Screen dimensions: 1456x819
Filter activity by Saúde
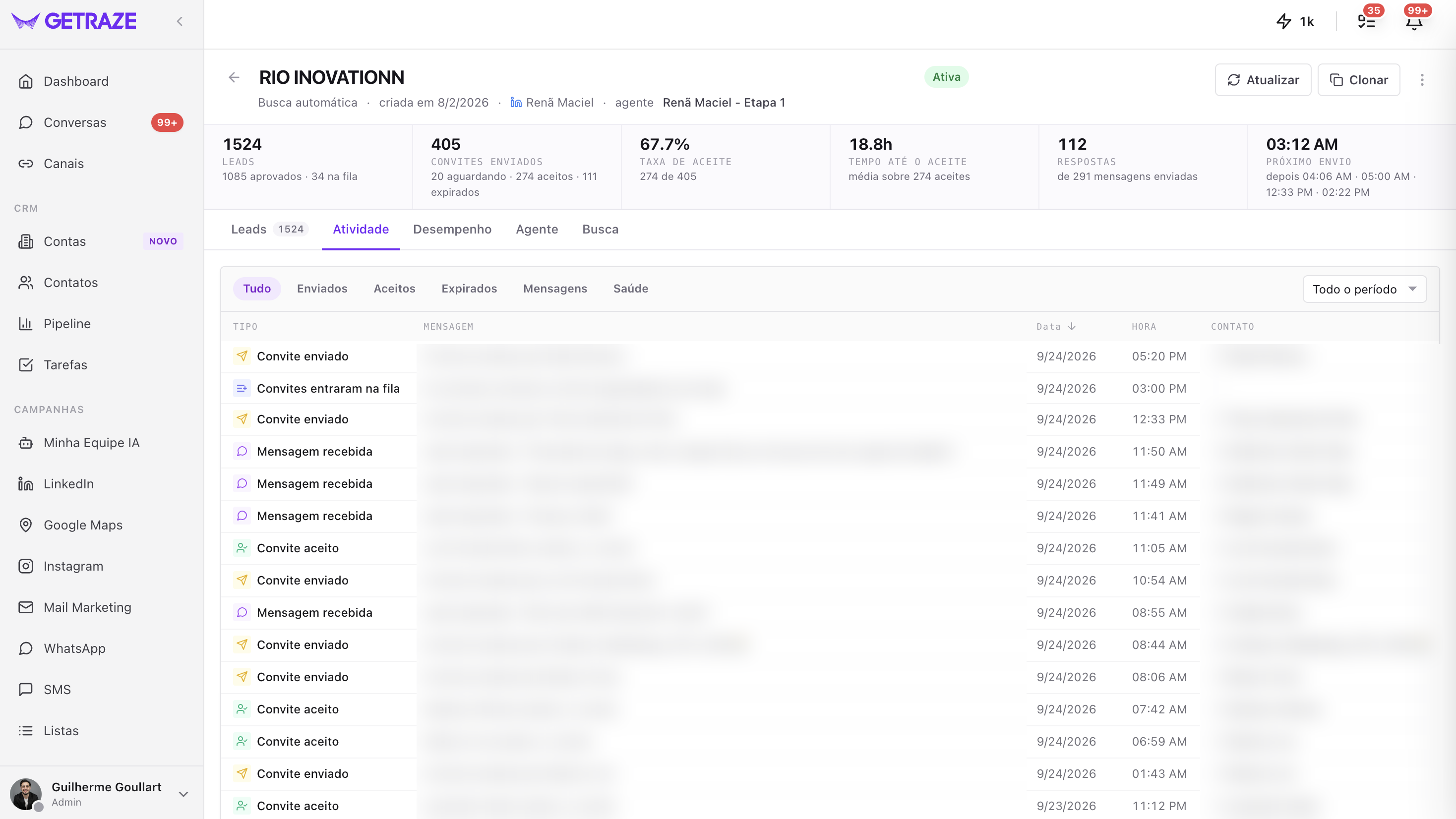point(631,289)
